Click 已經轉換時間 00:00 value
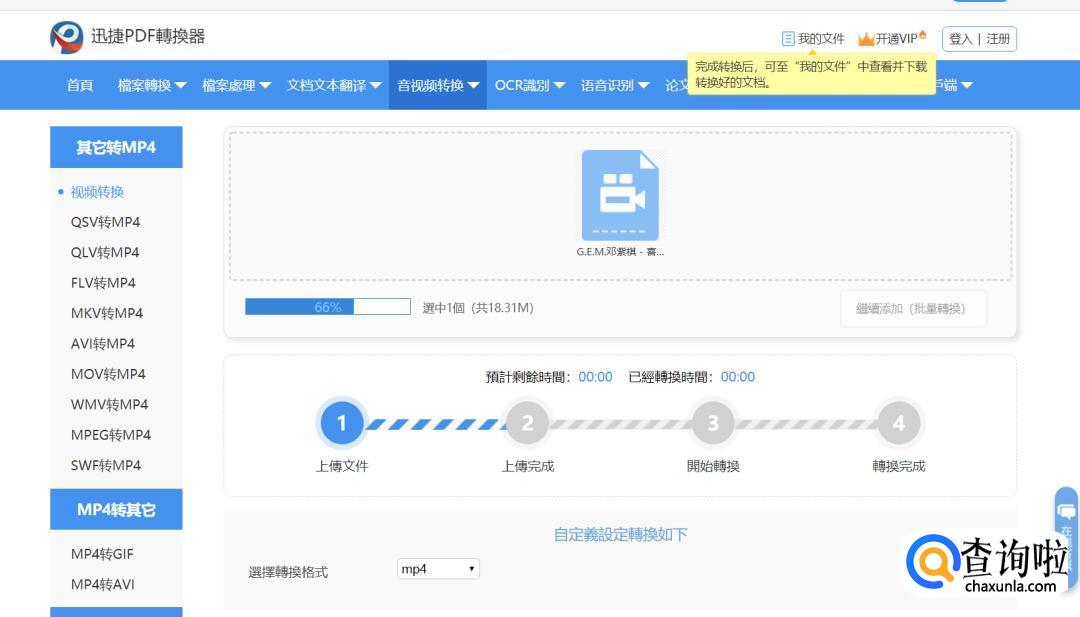The width and height of the screenshot is (1080, 617). coord(738,377)
